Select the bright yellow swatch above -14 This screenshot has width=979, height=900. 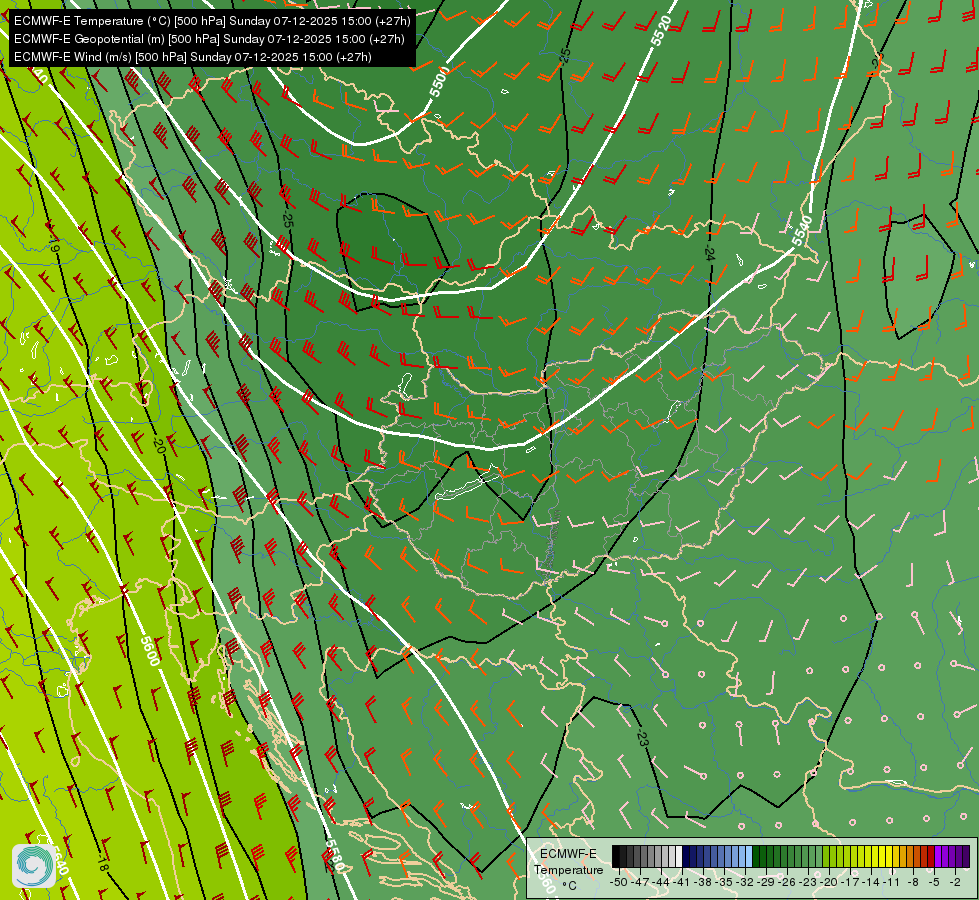[x=875, y=856]
